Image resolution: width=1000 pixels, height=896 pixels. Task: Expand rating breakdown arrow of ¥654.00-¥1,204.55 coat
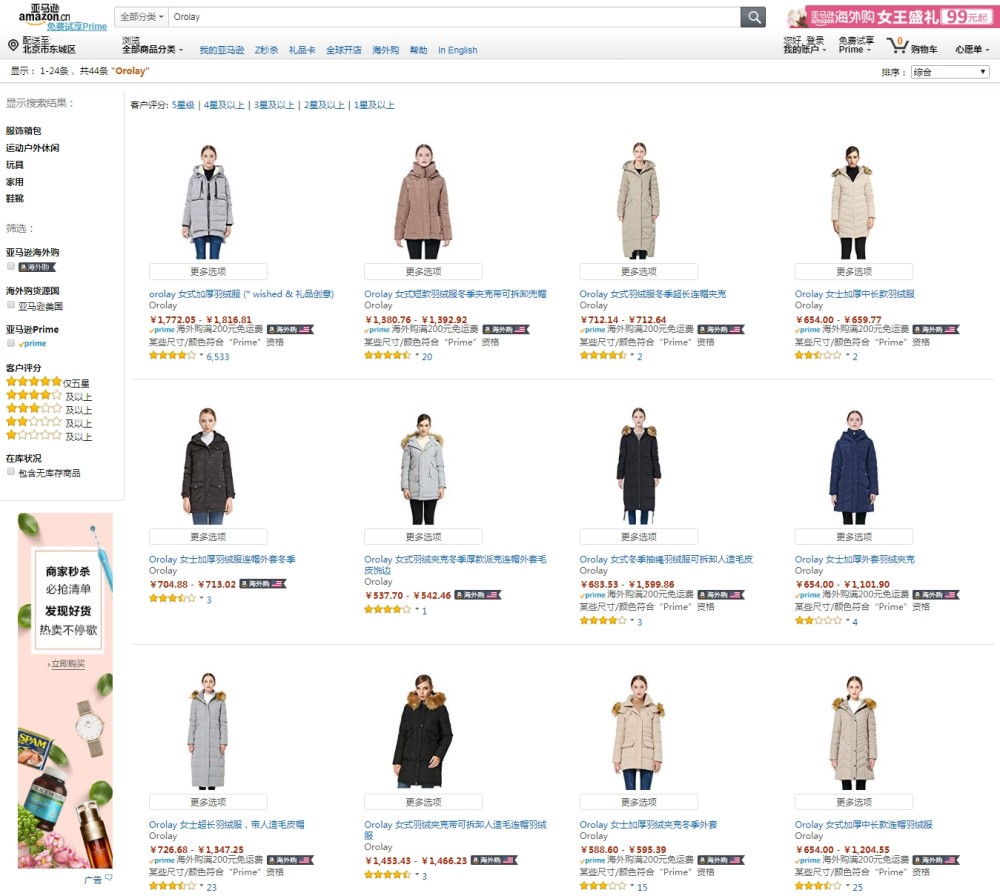(848, 886)
